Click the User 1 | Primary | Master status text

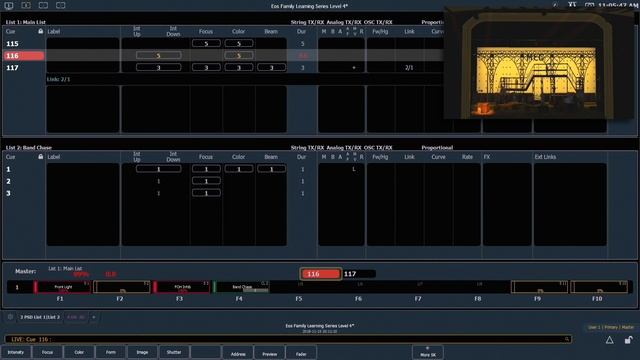point(611,327)
